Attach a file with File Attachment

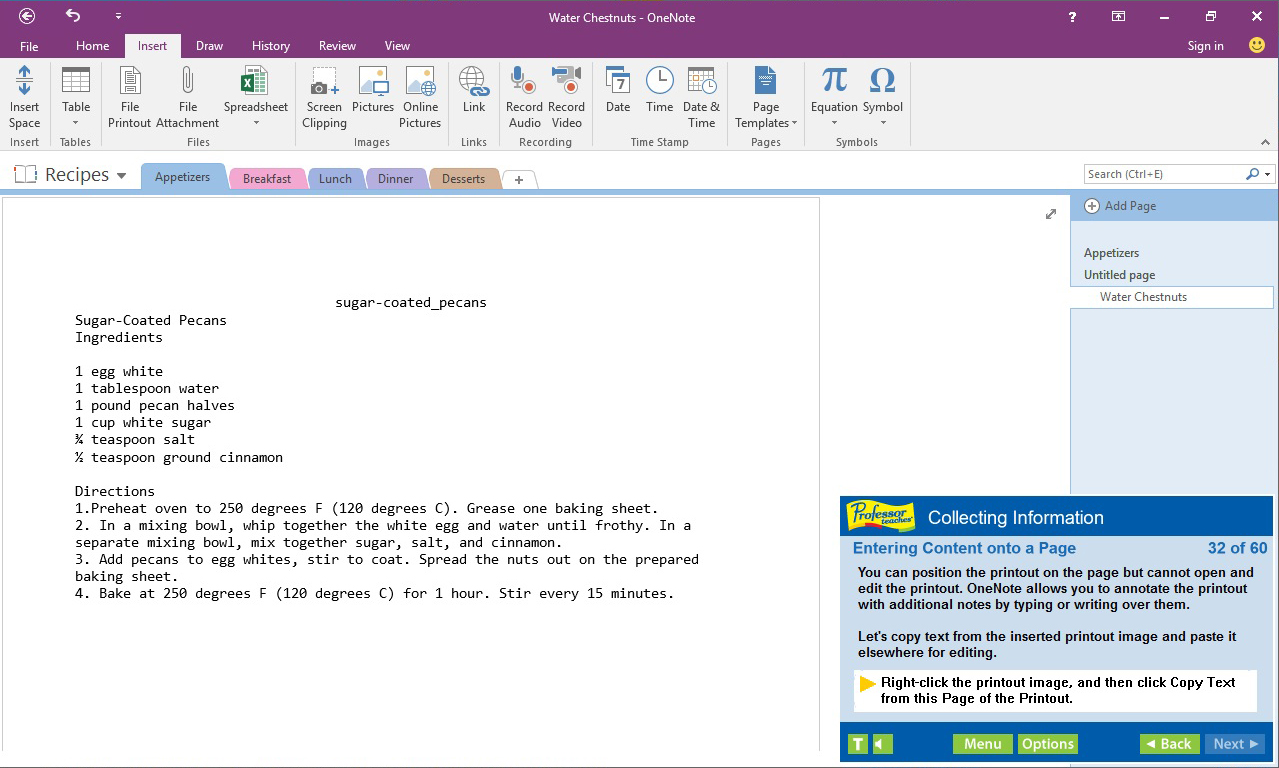click(187, 95)
